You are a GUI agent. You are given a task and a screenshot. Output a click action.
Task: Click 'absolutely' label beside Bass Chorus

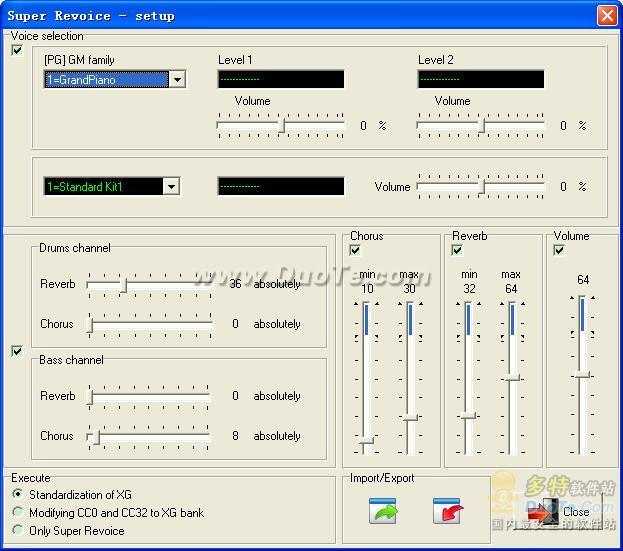tap(277, 436)
